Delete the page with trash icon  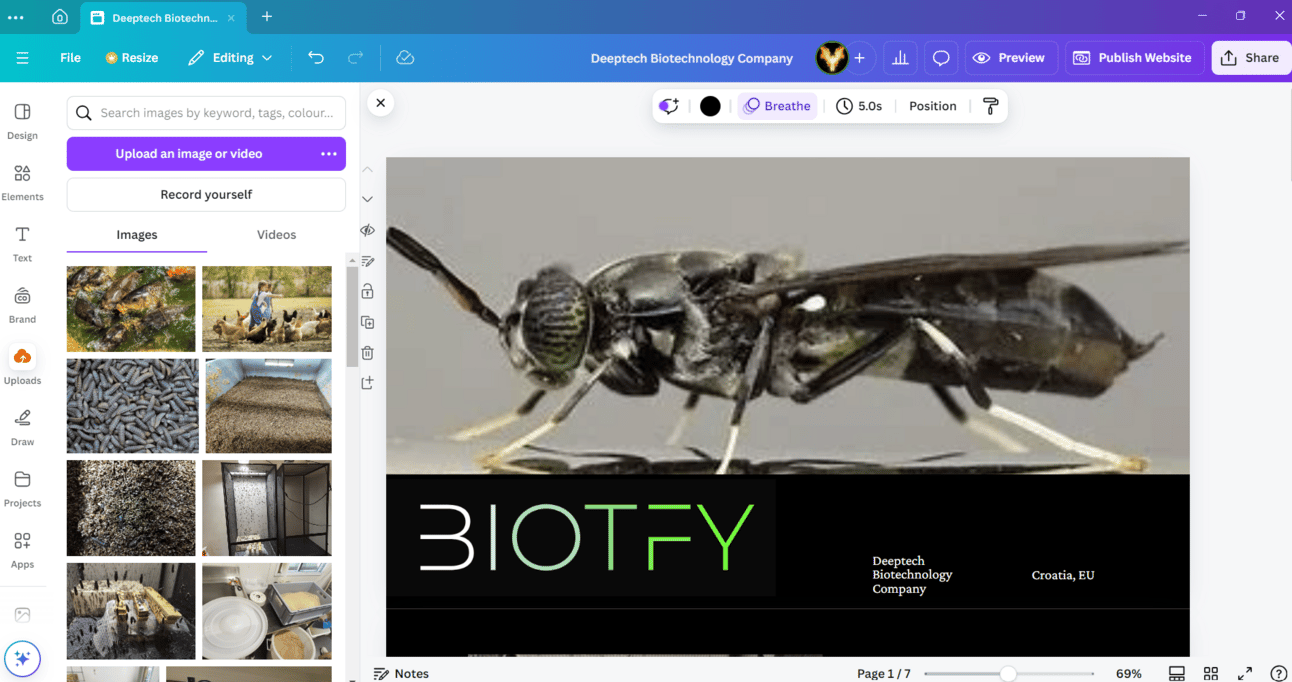point(367,352)
